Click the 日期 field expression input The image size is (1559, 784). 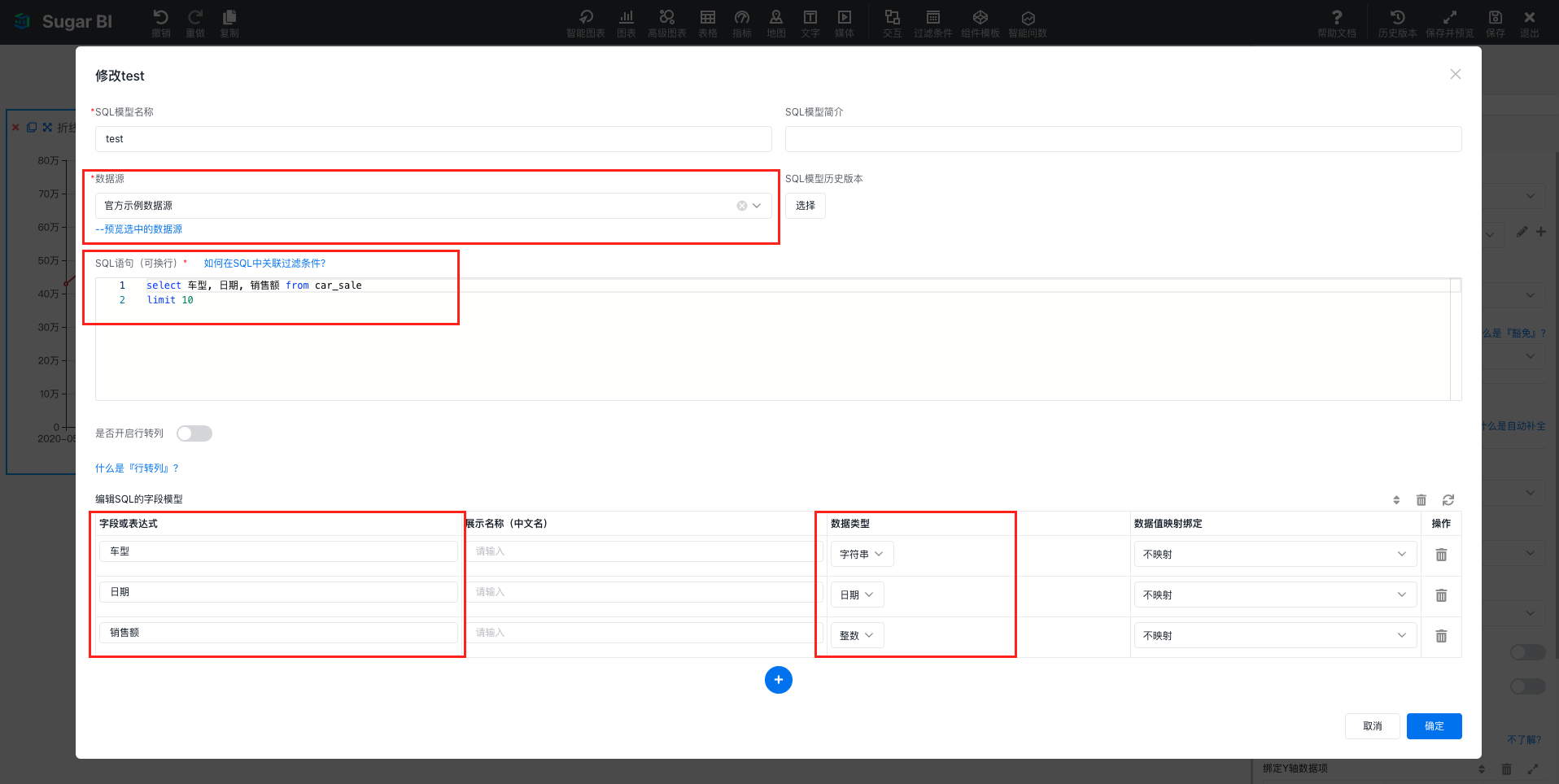[x=278, y=592]
